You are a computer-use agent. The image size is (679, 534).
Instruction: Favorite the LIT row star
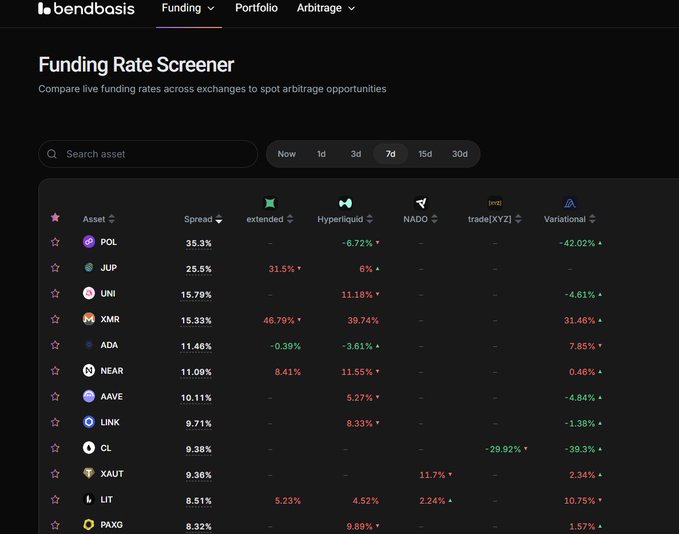pyautogui.click(x=55, y=499)
